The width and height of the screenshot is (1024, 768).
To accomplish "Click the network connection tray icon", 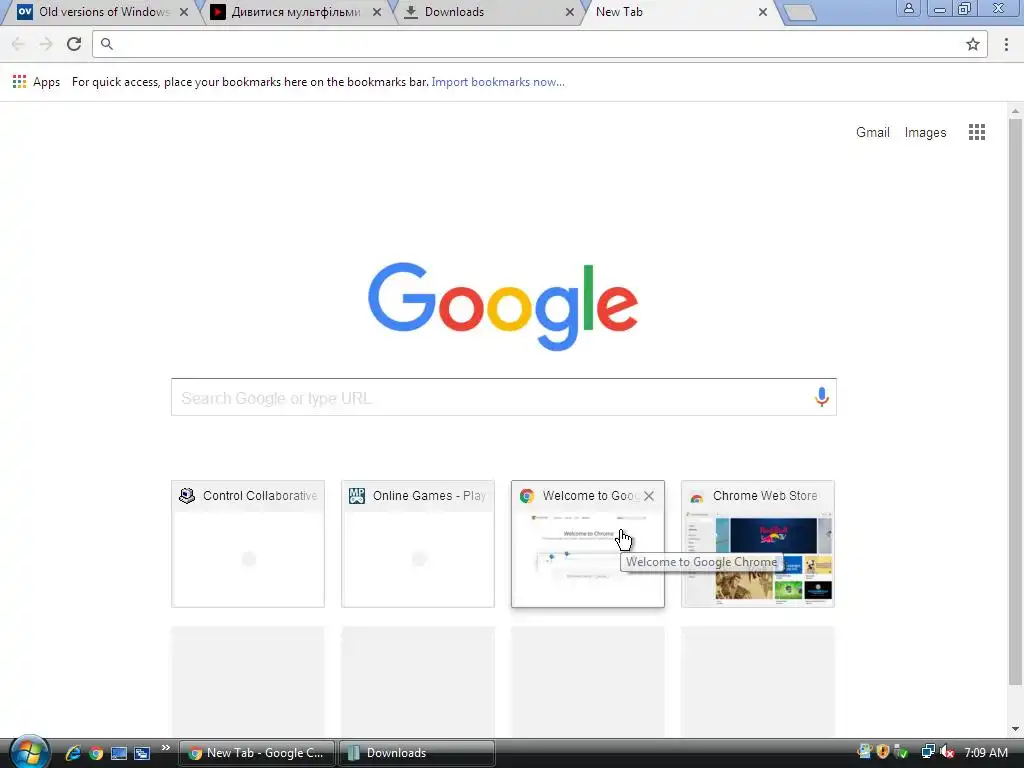I will 927,752.
